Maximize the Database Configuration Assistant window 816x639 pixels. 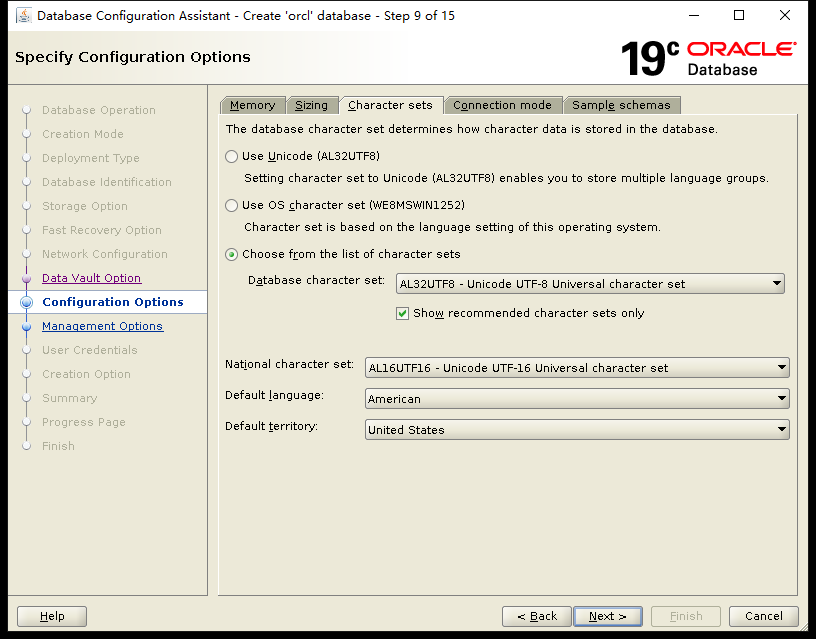[738, 15]
